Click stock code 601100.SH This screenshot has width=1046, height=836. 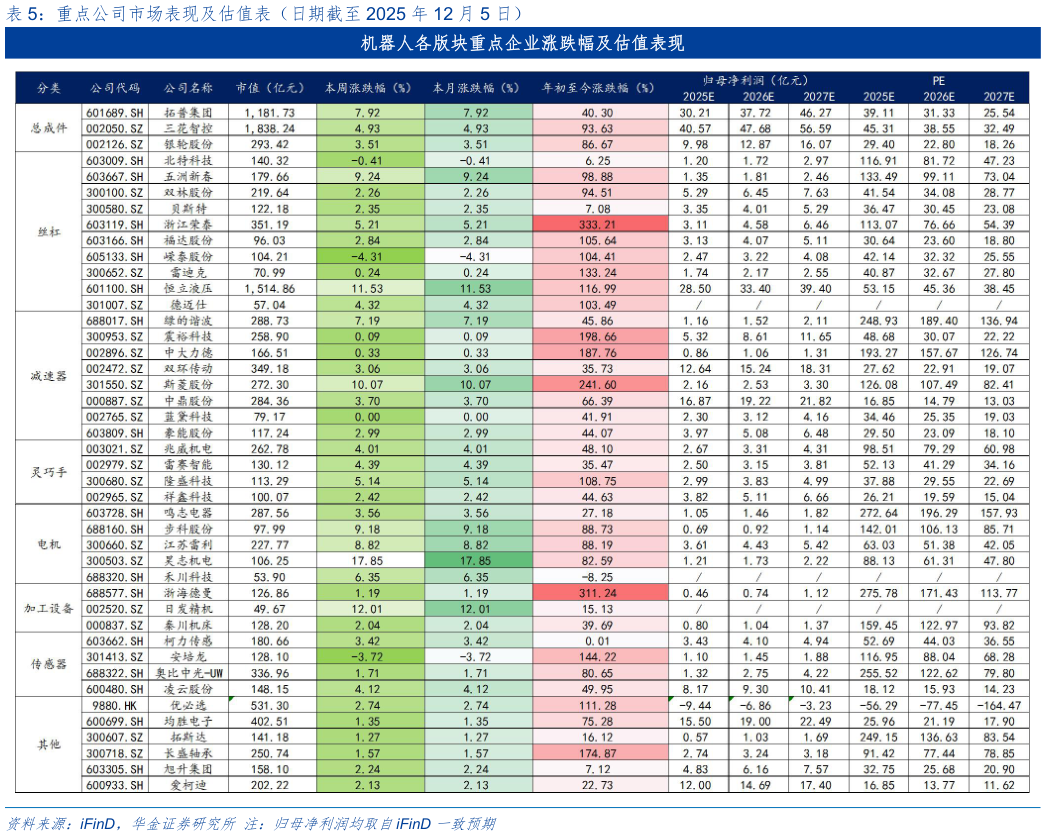112,288
